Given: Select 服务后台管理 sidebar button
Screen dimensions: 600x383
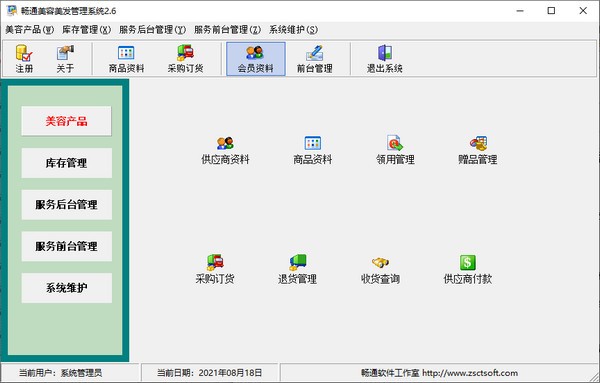Looking at the screenshot, I should point(67,205).
